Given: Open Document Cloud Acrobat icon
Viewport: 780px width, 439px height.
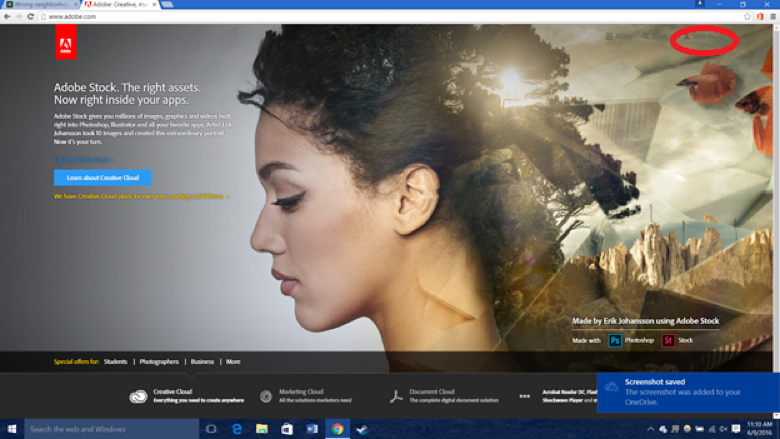Looking at the screenshot, I should (x=396, y=396).
